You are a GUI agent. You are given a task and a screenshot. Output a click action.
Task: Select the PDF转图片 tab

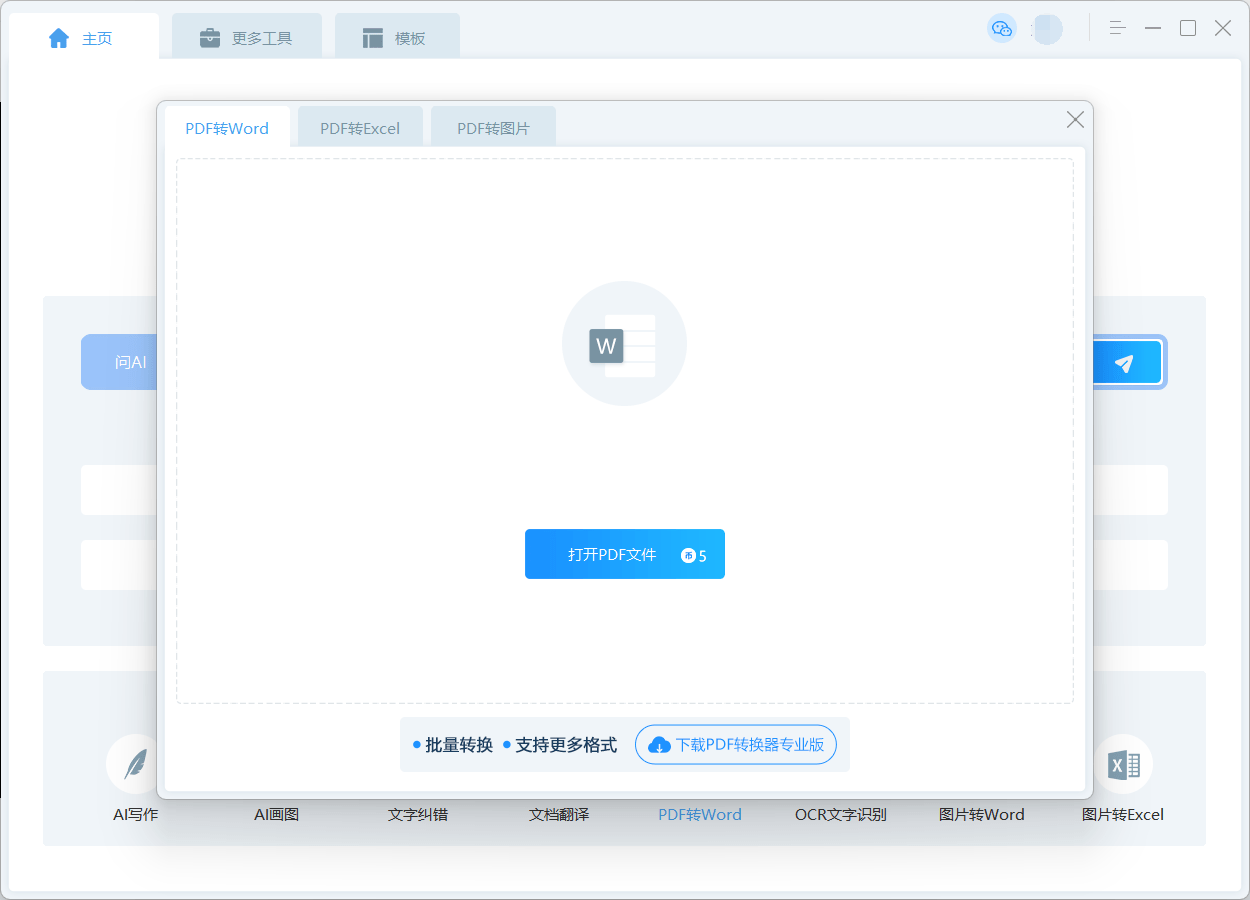pos(493,127)
